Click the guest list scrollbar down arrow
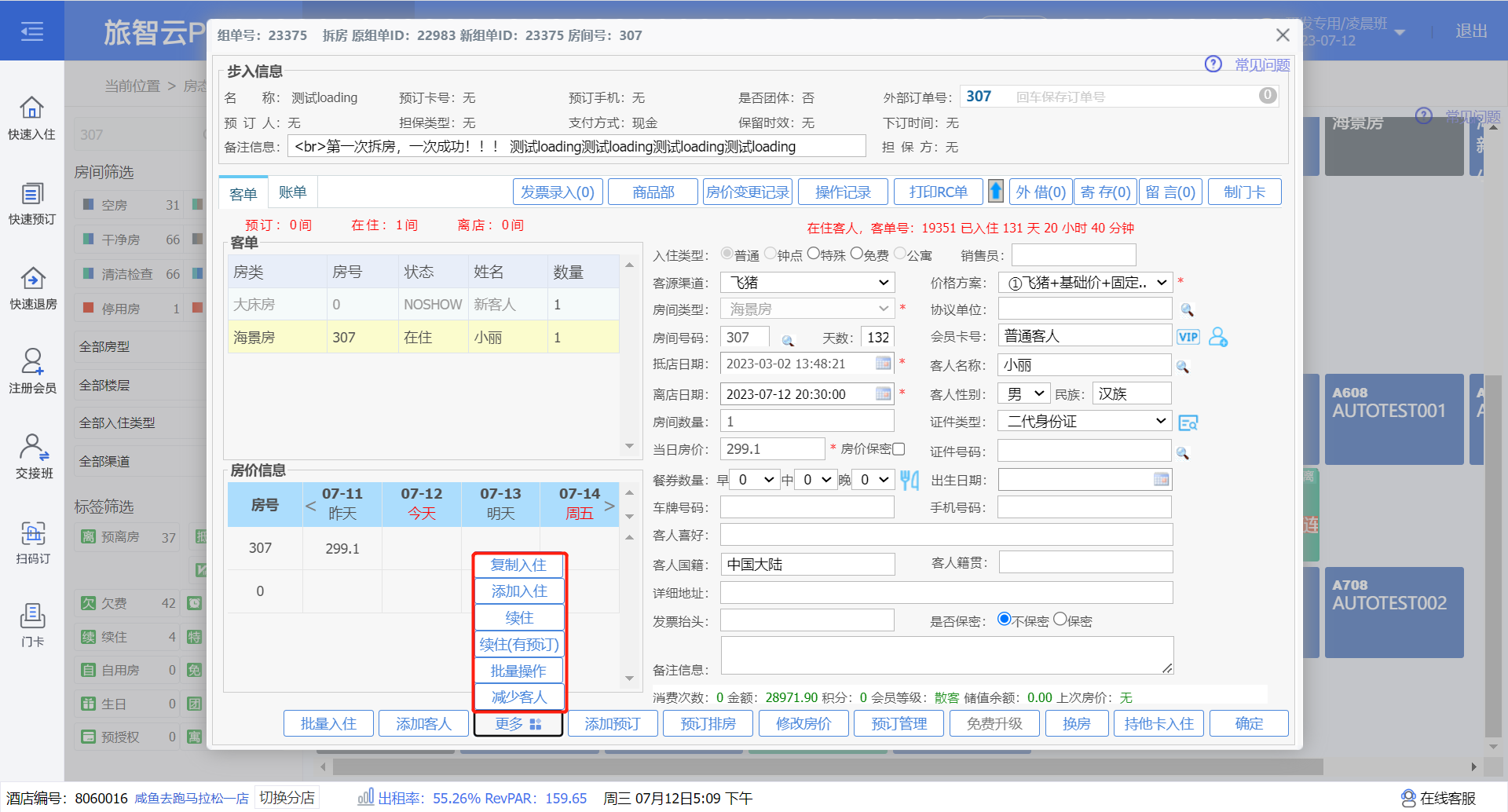This screenshot has height=812, width=1508. (629, 446)
